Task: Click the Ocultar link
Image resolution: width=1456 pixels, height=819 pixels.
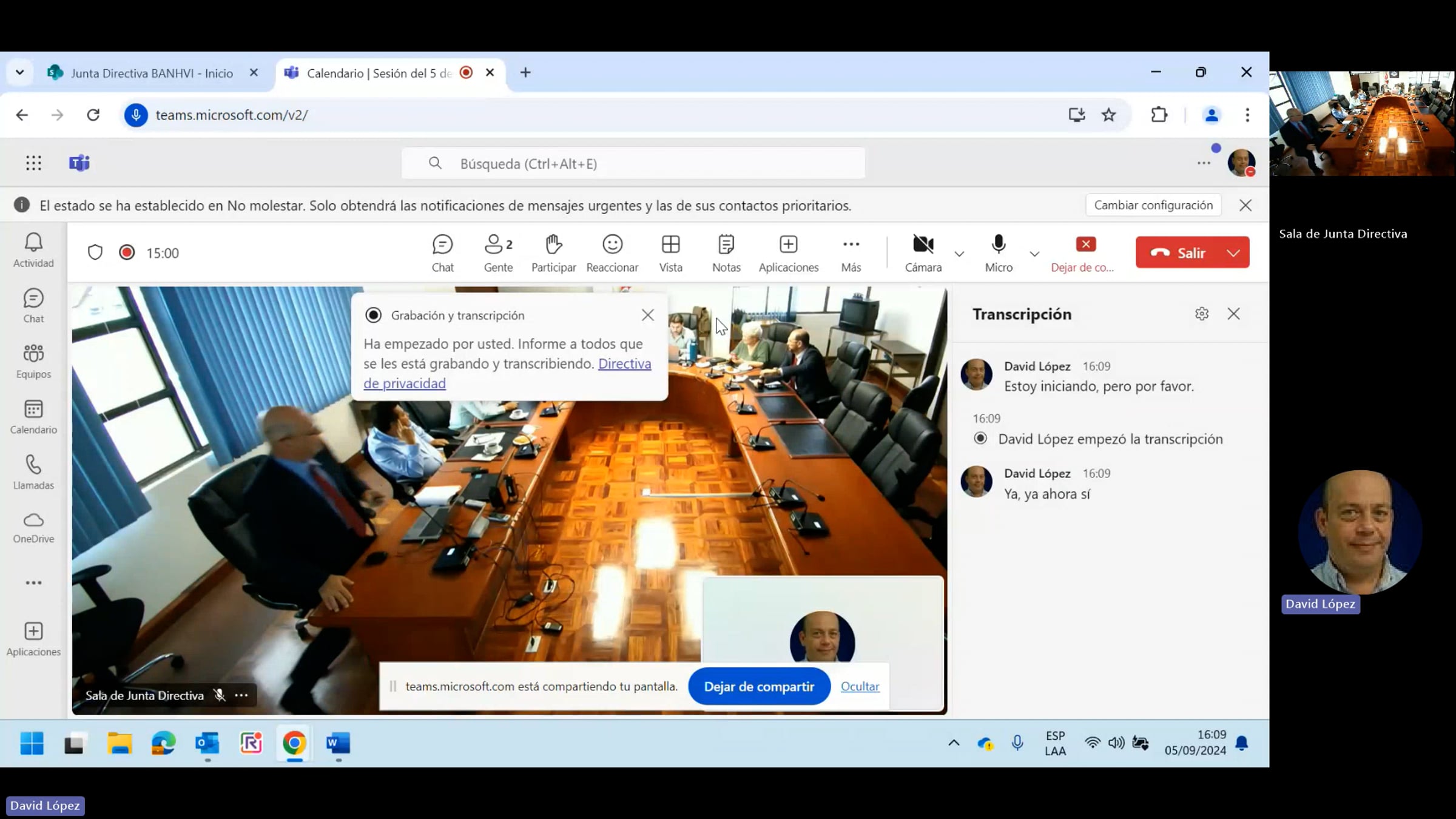Action: tap(860, 686)
